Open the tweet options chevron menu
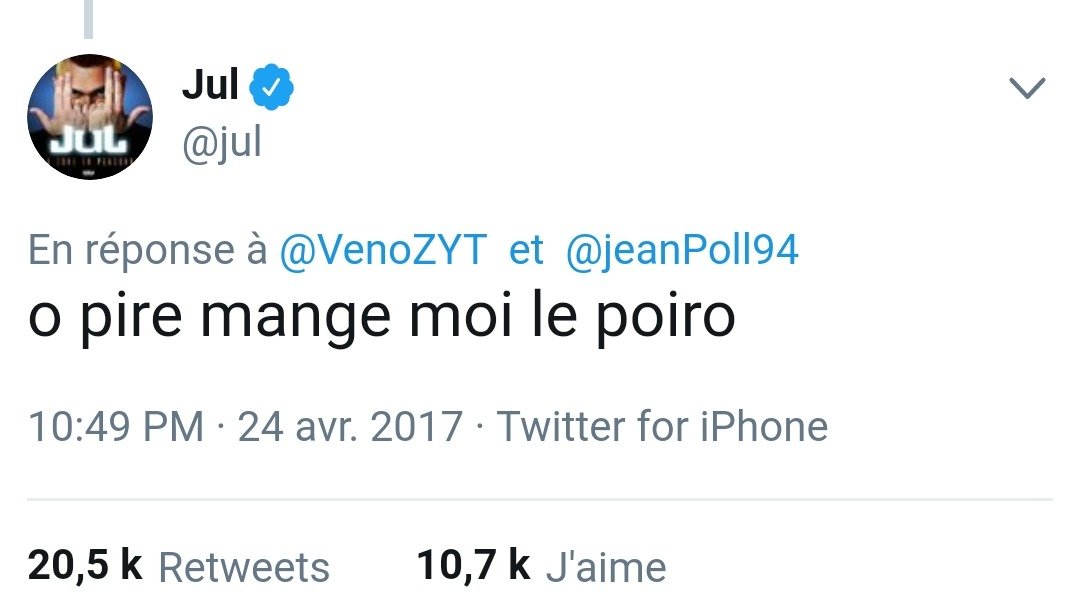The width and height of the screenshot is (1080, 608). pyautogui.click(x=1027, y=89)
